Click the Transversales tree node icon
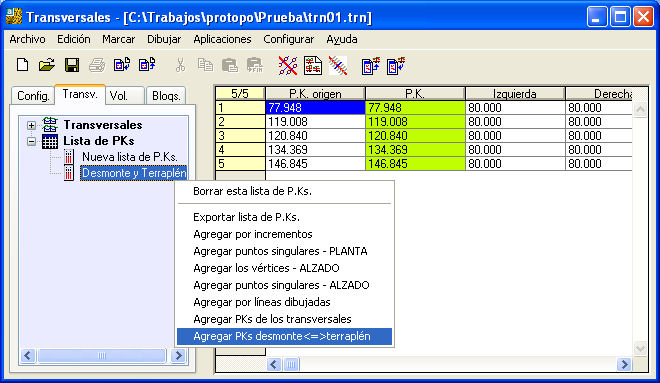 pyautogui.click(x=50, y=125)
